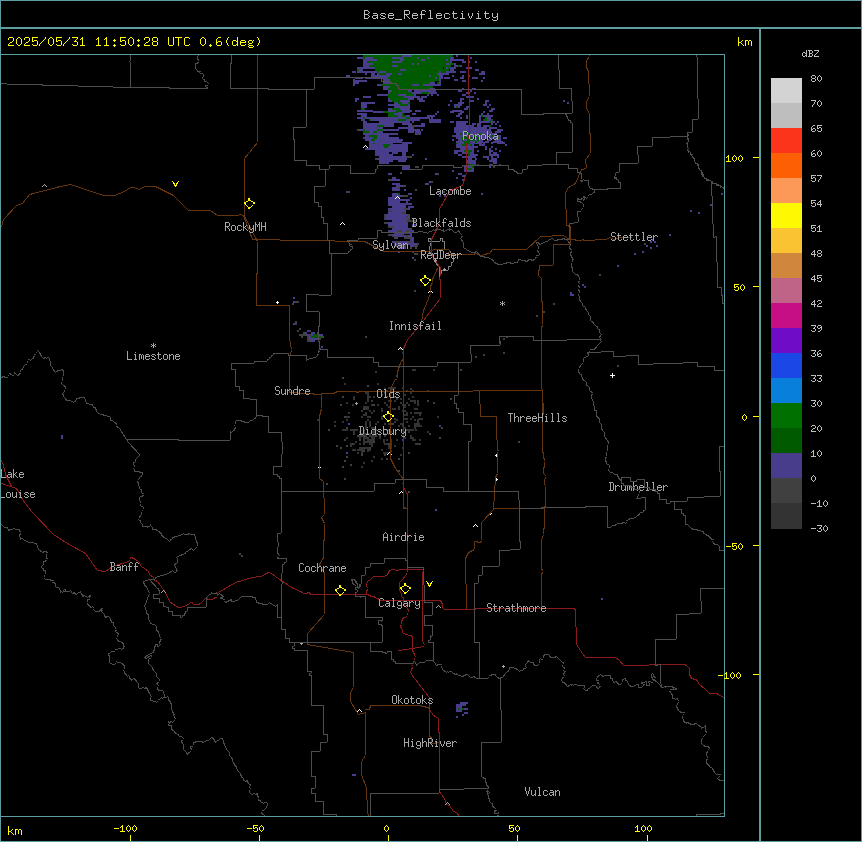Click the yellow diamond marker above RockyMH
This screenshot has height=842, width=862.
point(249,203)
